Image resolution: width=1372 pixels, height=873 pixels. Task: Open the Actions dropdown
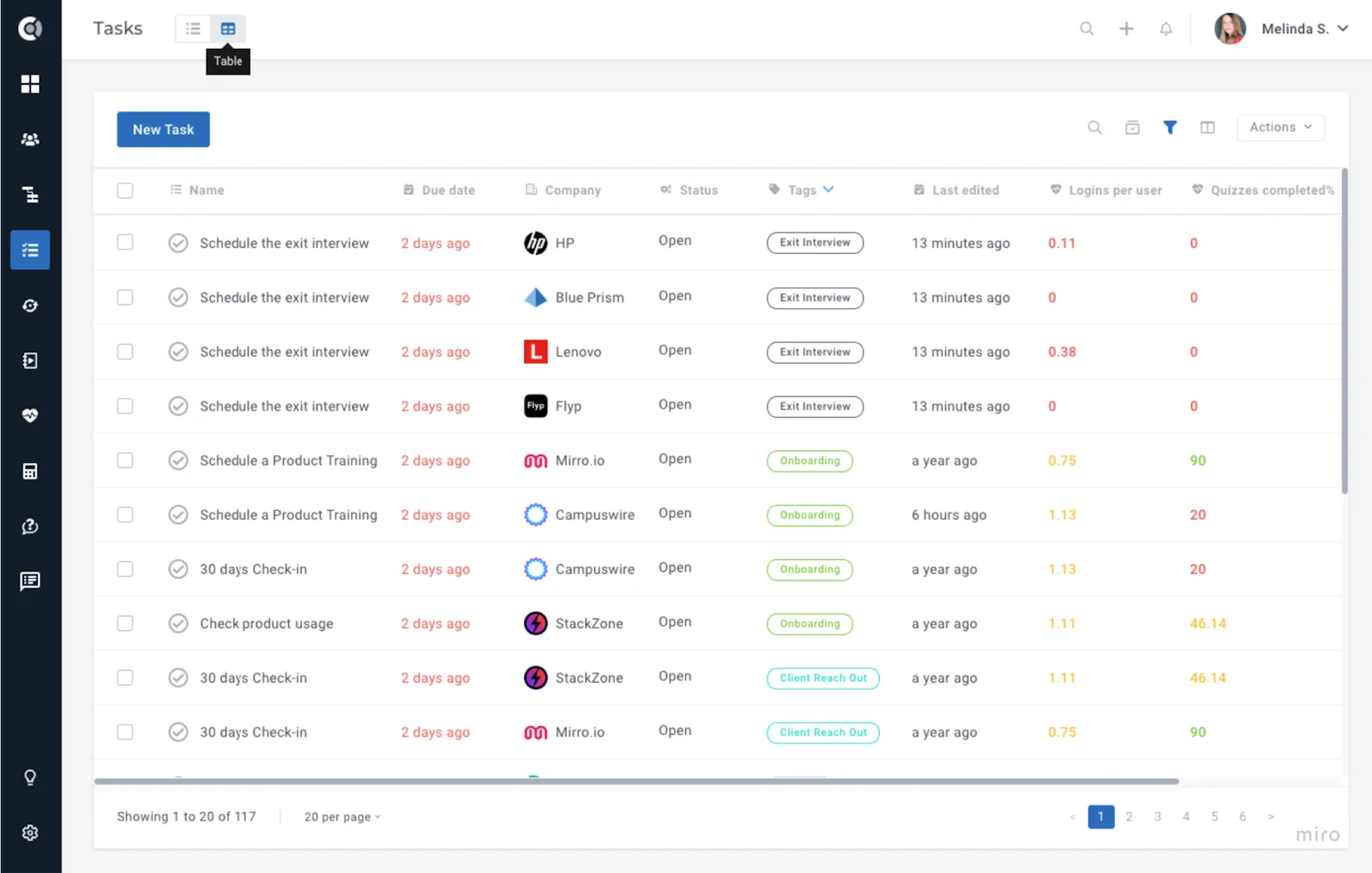coord(1280,128)
